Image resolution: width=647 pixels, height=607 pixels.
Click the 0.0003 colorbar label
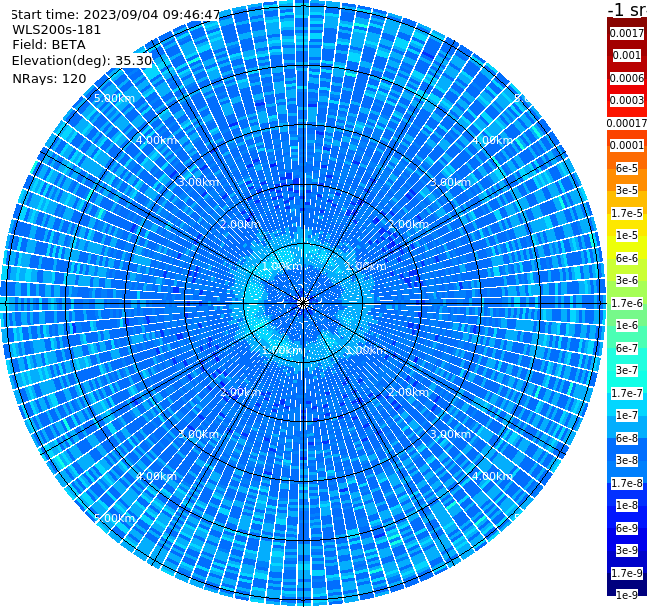627,100
